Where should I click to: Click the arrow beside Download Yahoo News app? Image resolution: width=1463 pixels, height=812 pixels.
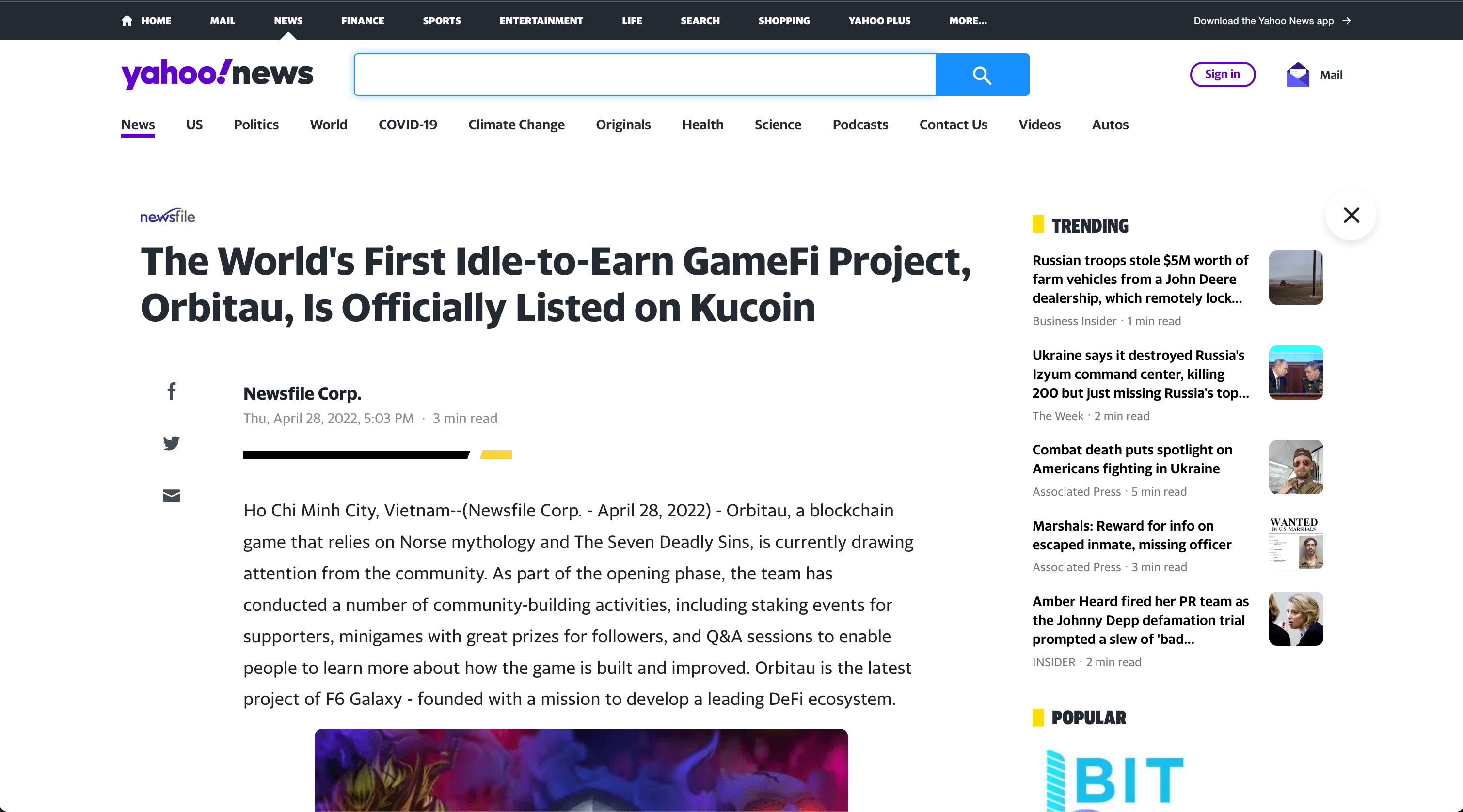coord(1347,21)
